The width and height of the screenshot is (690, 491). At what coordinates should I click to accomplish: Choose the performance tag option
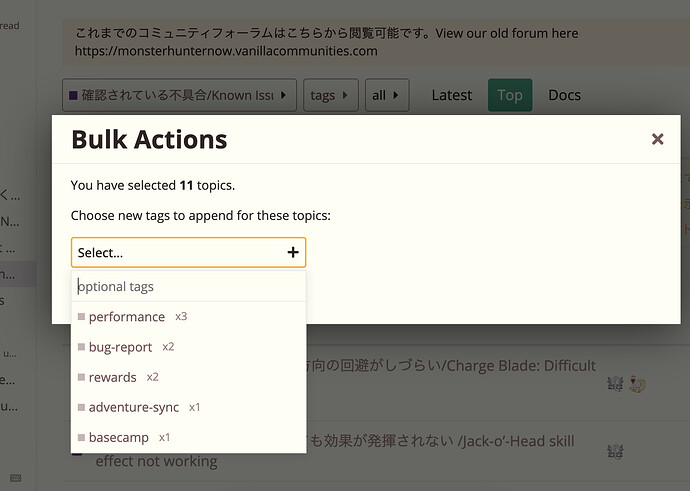tap(188, 317)
